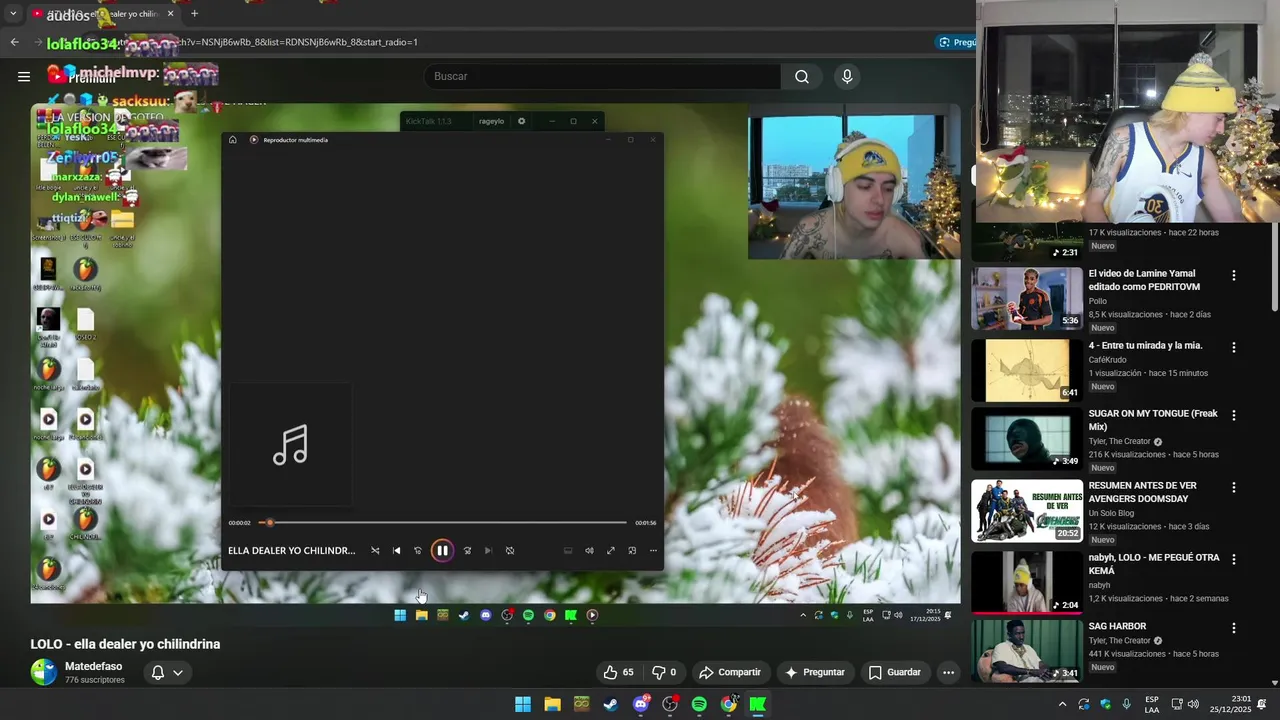Open ESP LAA language switcher in tray

pyautogui.click(x=1152, y=704)
